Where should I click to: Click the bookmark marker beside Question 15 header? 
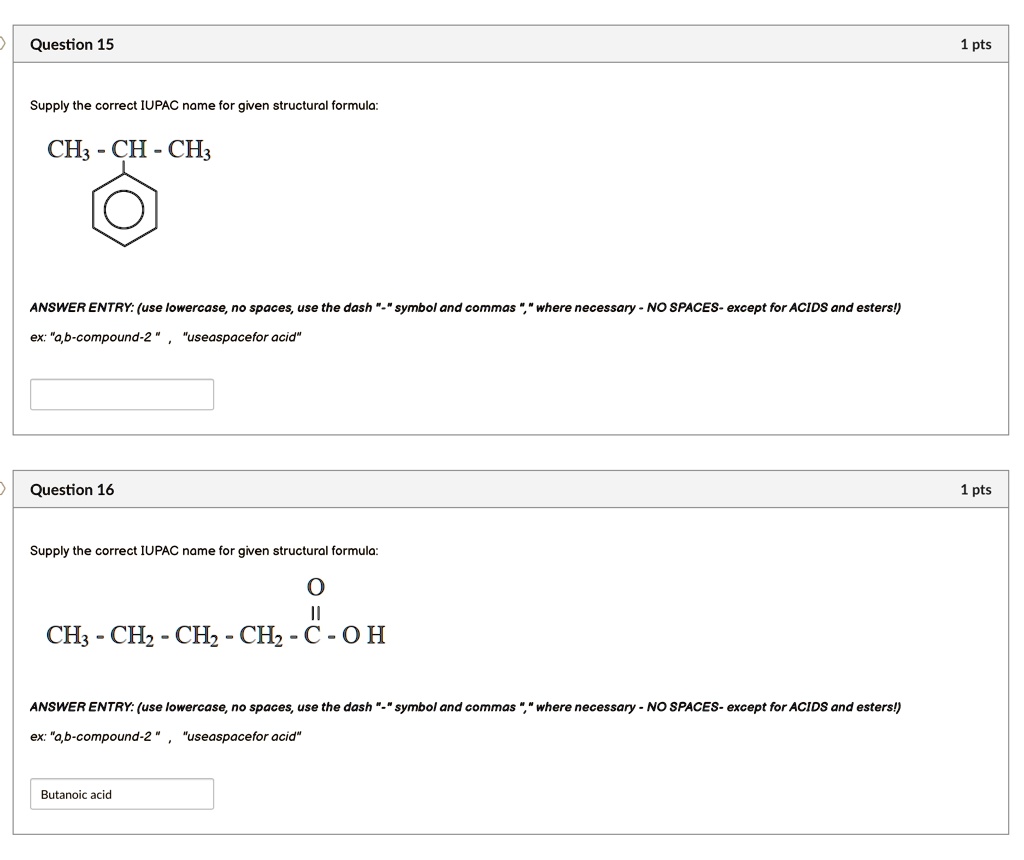click(4, 42)
